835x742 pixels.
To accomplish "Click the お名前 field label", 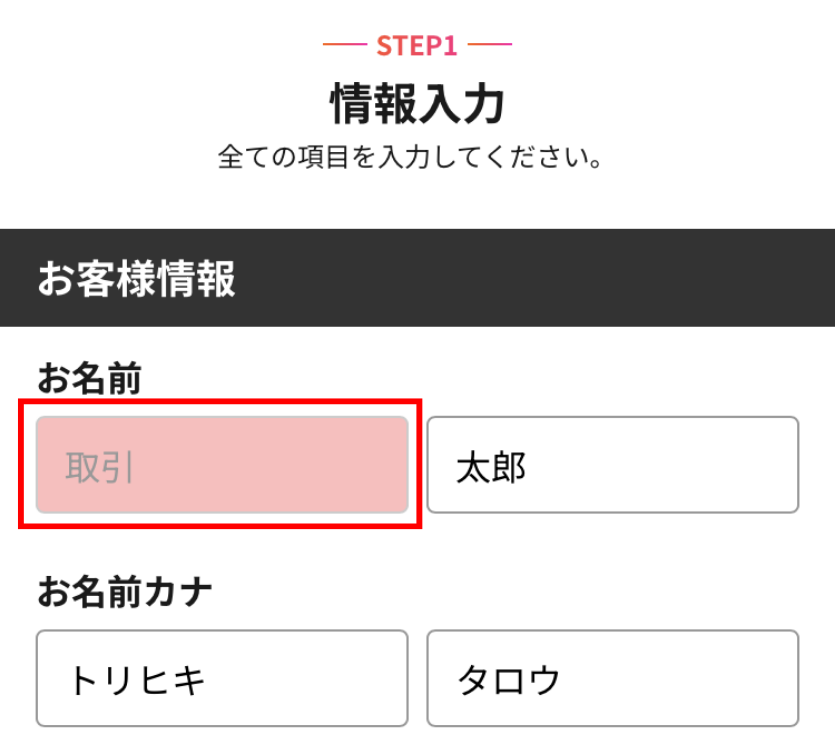I will pos(90,379).
